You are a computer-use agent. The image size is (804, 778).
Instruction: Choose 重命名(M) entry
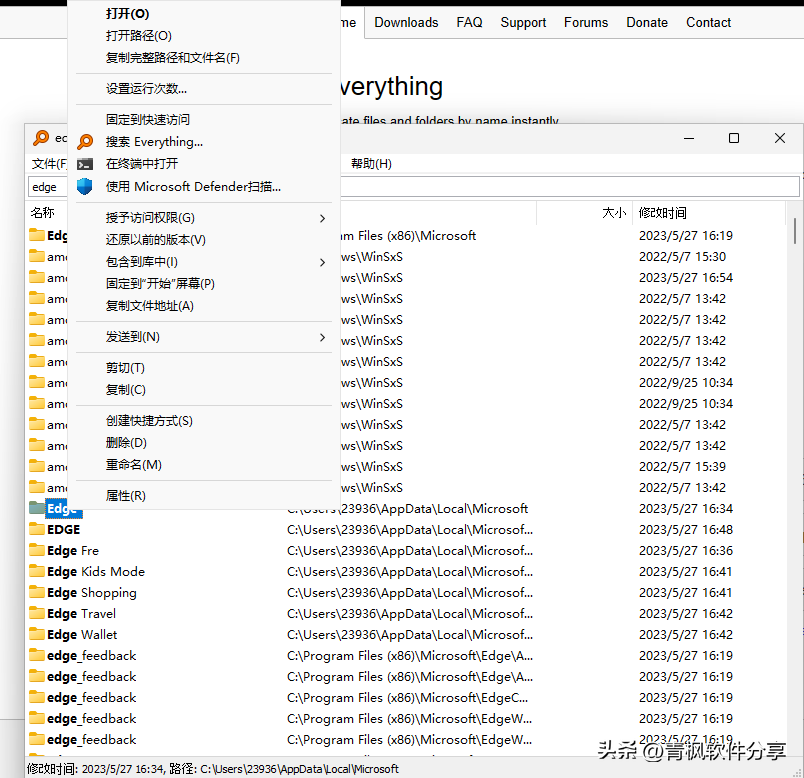[133, 465]
